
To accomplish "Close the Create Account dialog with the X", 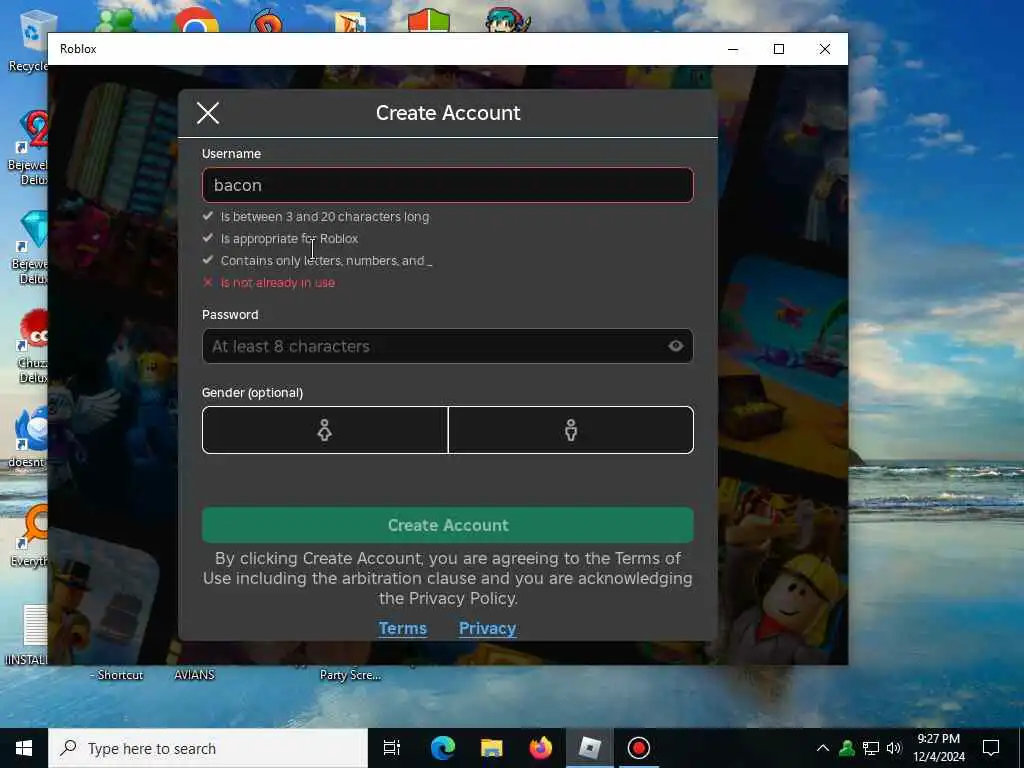I will [x=208, y=113].
